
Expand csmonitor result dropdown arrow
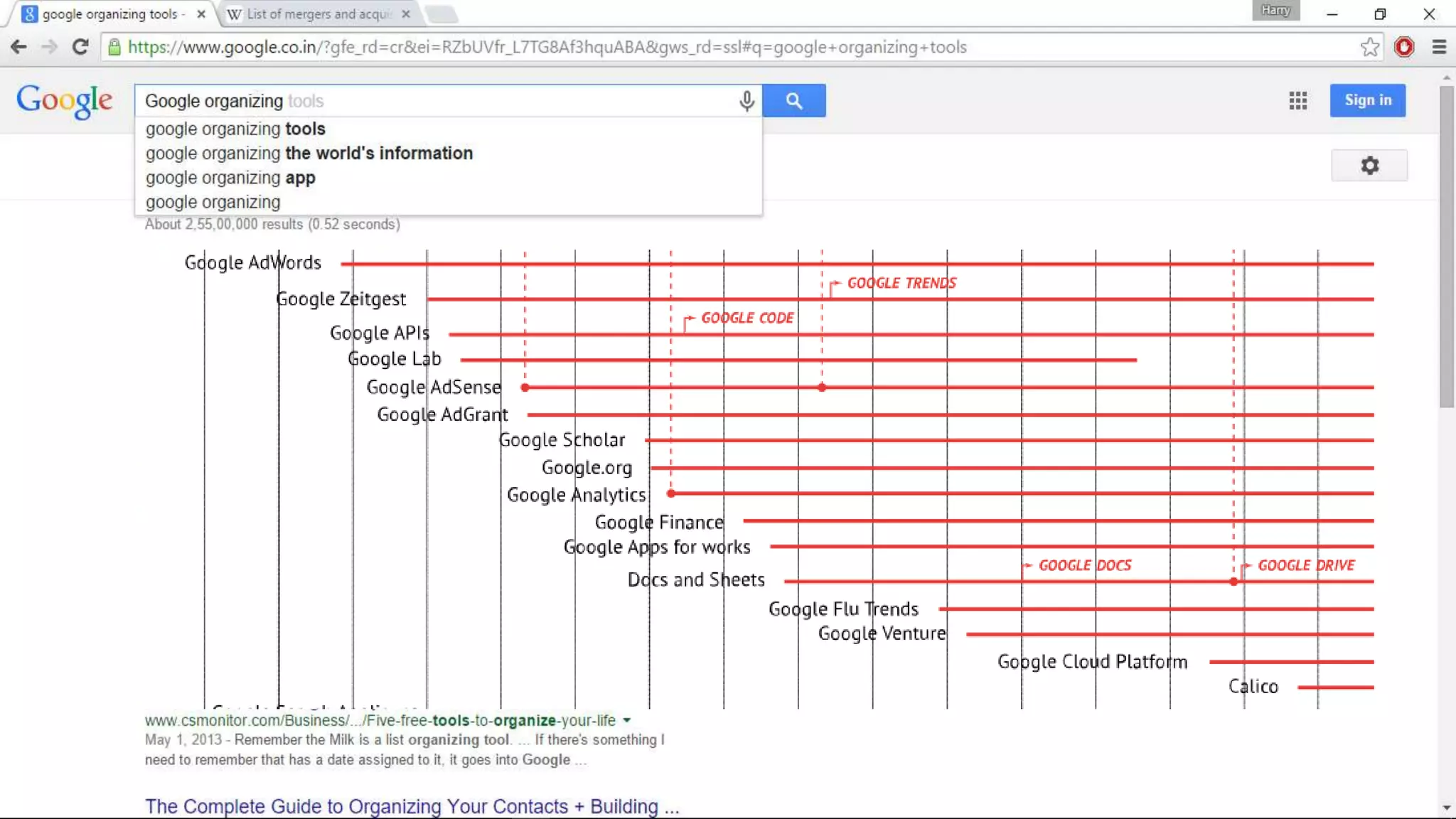pos(626,720)
